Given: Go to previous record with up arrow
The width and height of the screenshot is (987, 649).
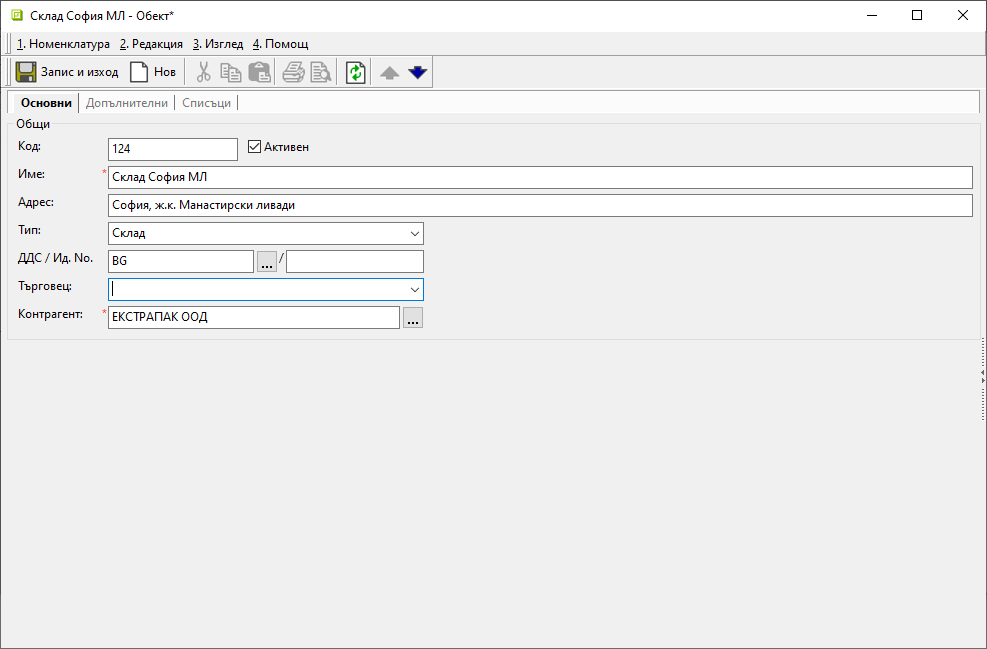Looking at the screenshot, I should [390, 73].
